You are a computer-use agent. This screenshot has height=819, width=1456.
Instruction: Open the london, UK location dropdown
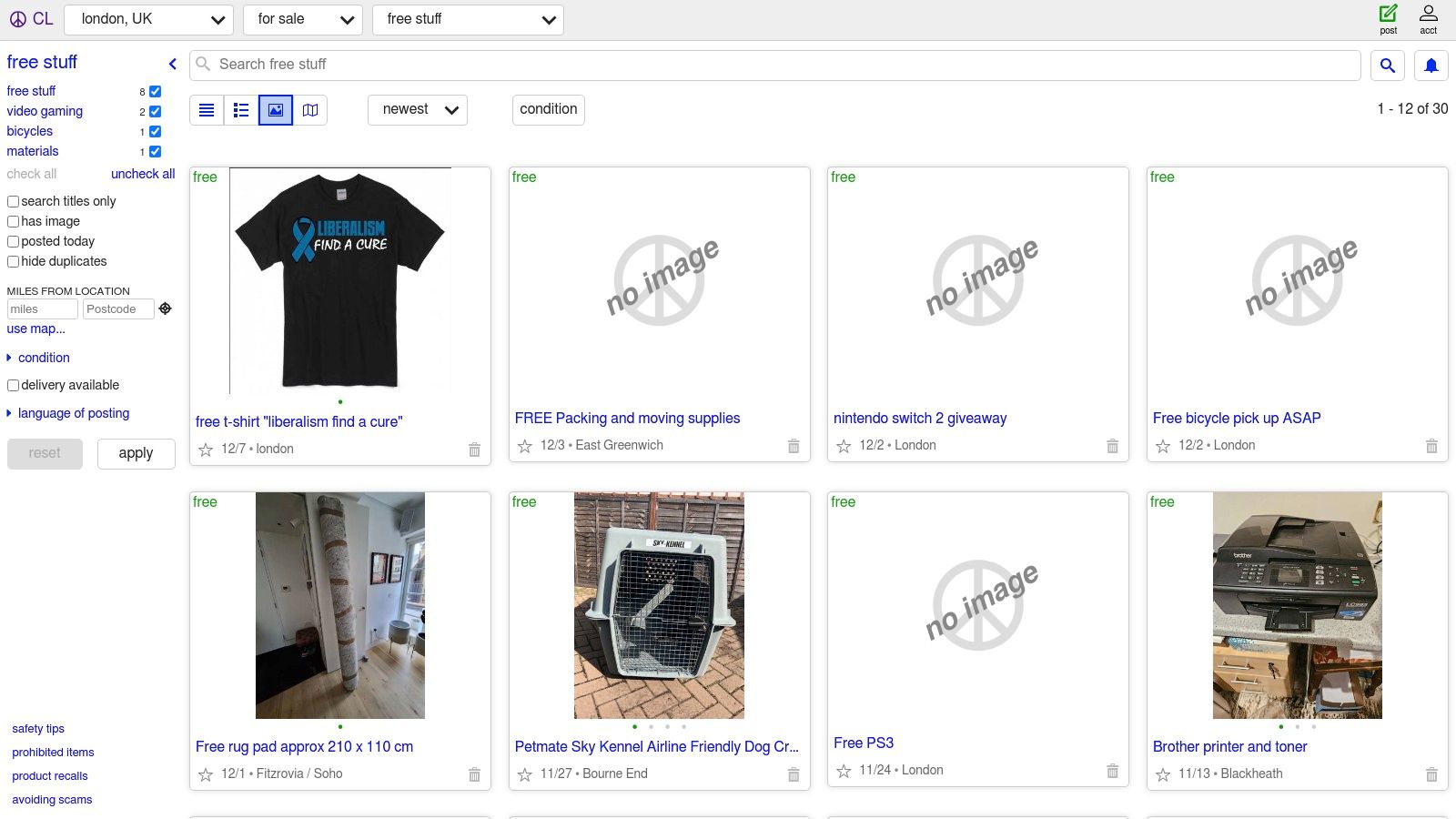click(148, 18)
